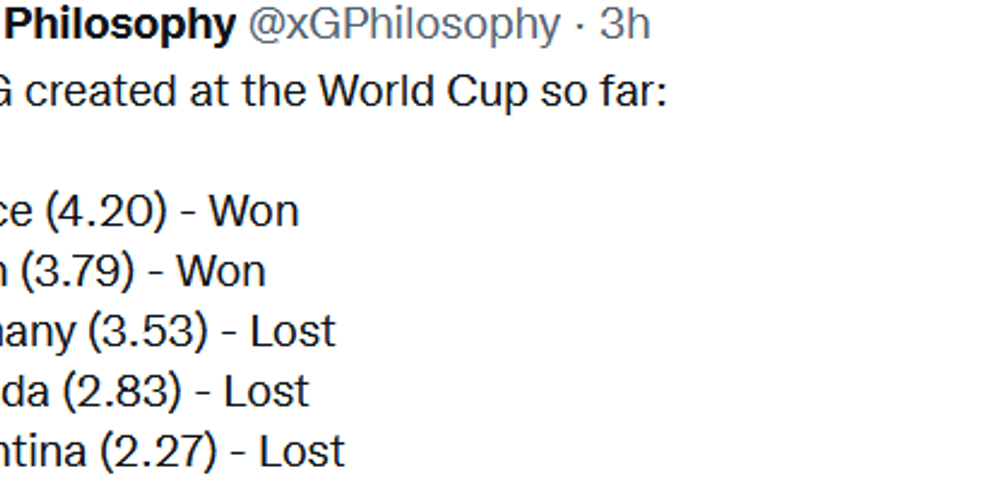Screen dimensions: 1000x500
Task: Click the (2.83) xG value
Action: pyautogui.click(x=122, y=391)
